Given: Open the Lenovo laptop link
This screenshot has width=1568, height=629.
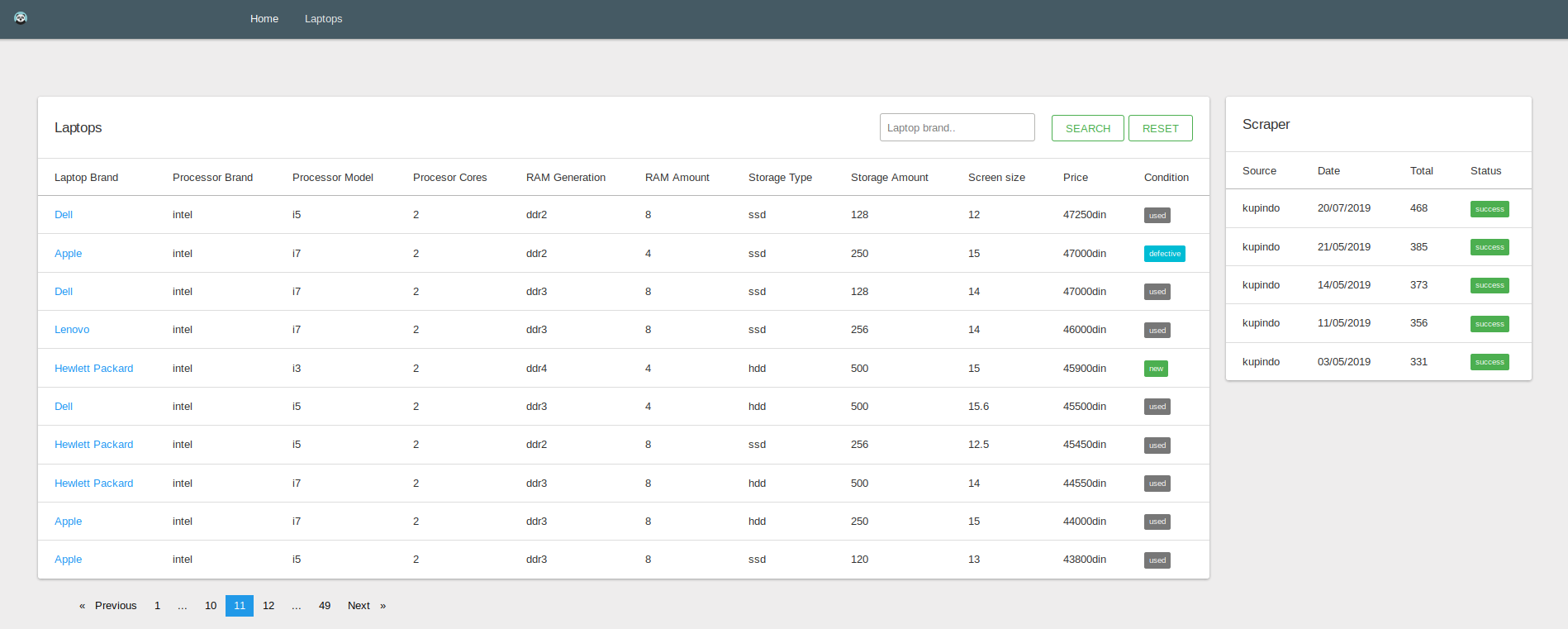Looking at the screenshot, I should [72, 330].
